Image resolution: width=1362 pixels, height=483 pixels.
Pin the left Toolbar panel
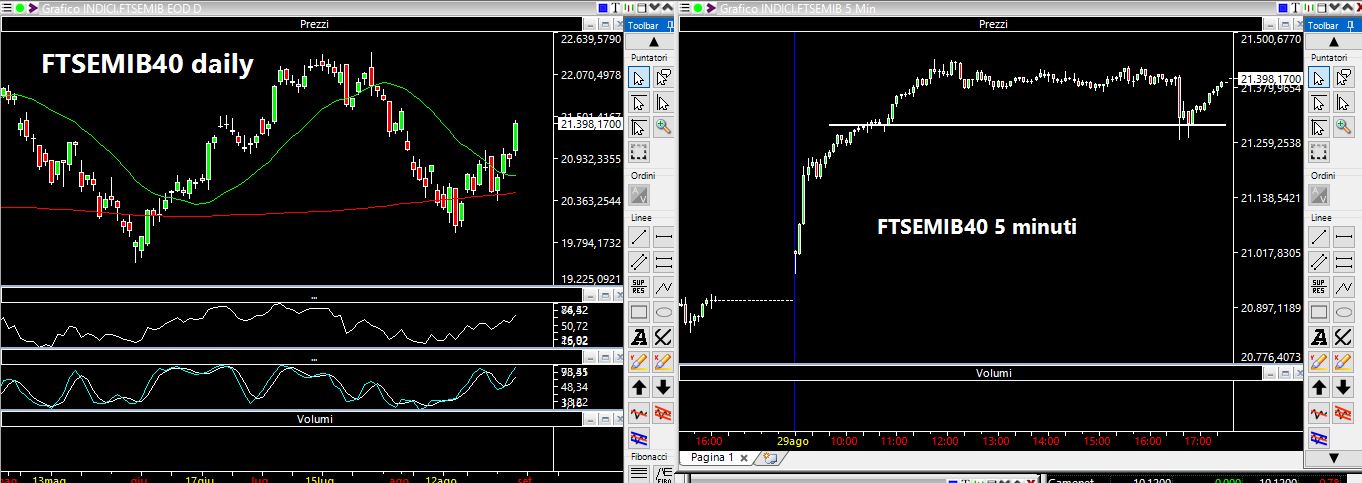tap(669, 25)
